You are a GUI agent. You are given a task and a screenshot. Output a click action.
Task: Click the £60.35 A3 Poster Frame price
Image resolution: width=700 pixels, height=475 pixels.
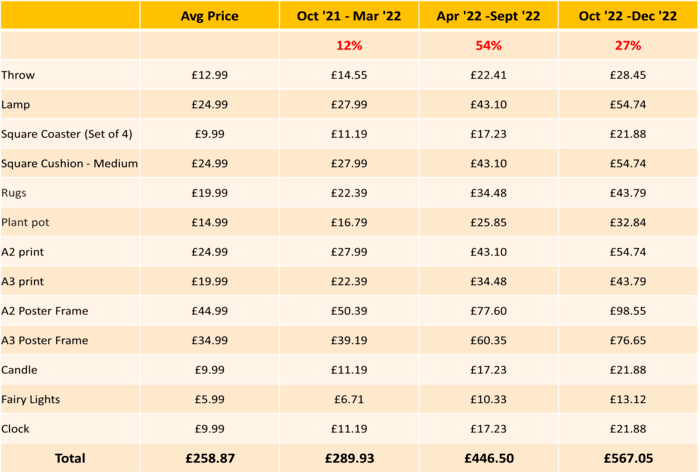(488, 340)
